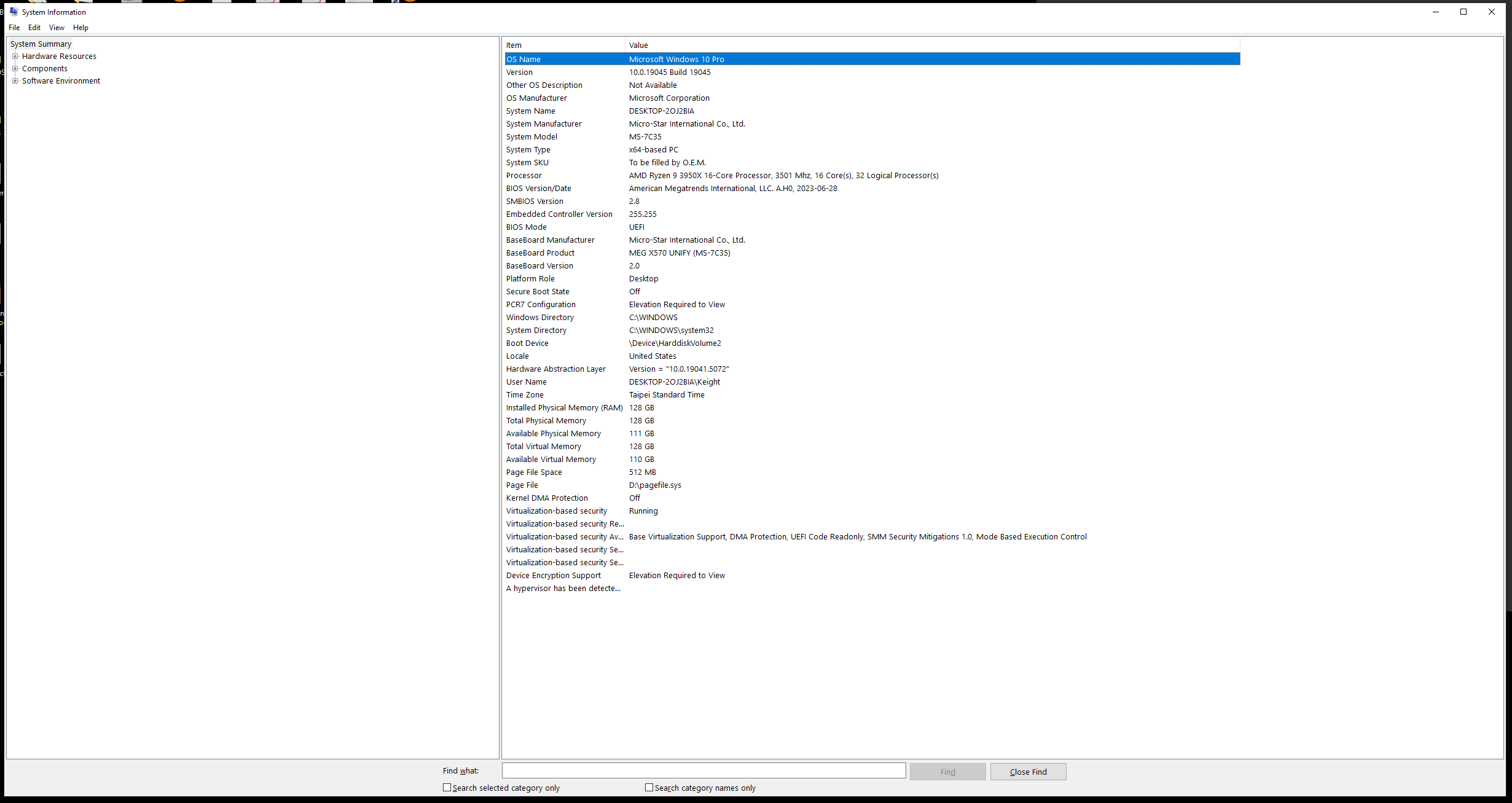Screen dimensions: 1512x803
Task: Expand the Software Environment node
Action: (15, 81)
